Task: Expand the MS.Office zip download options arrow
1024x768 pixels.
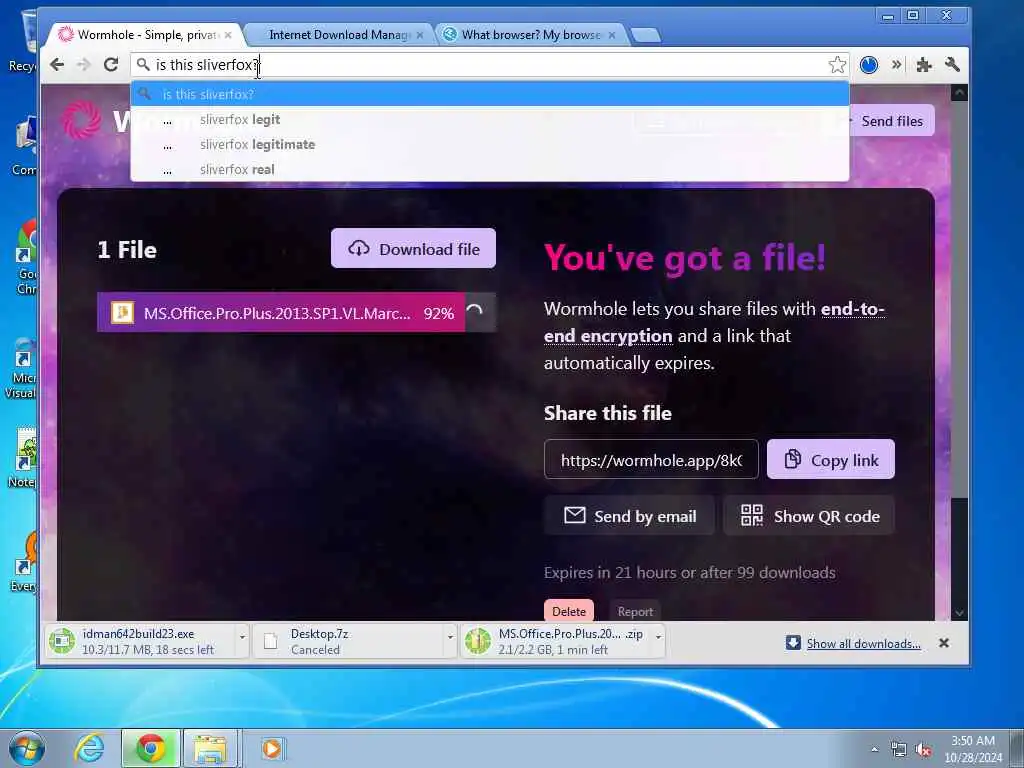Action: (658, 636)
